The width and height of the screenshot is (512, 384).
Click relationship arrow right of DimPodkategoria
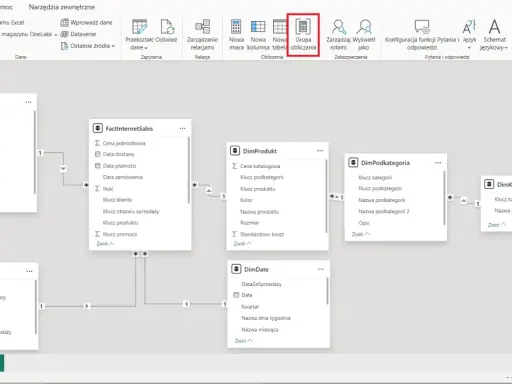tap(464, 200)
